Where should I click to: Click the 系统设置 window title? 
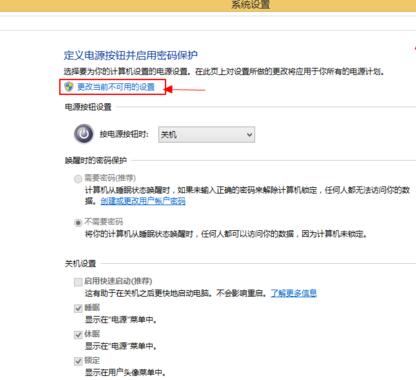point(250,5)
